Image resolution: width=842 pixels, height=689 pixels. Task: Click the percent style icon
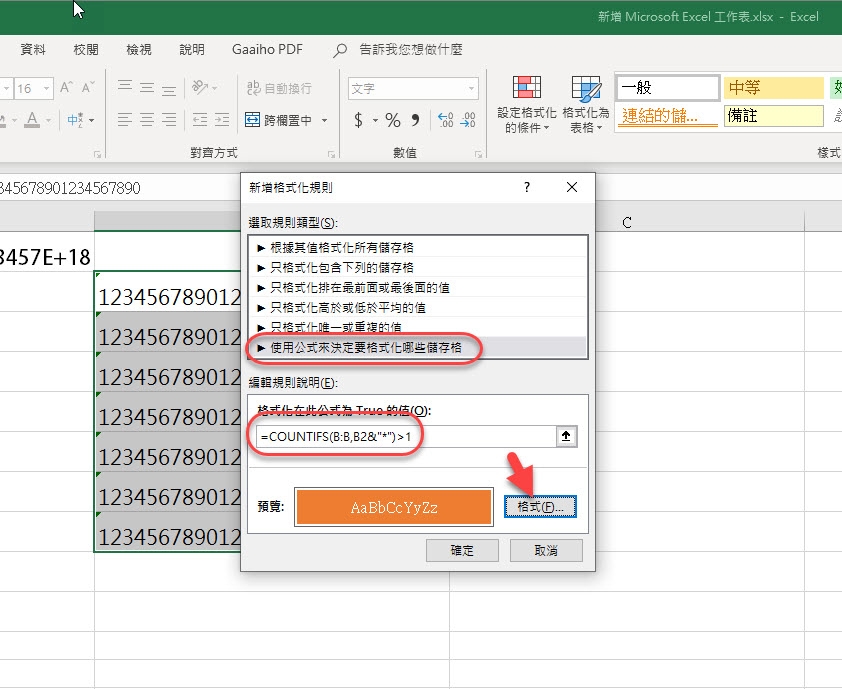[393, 121]
